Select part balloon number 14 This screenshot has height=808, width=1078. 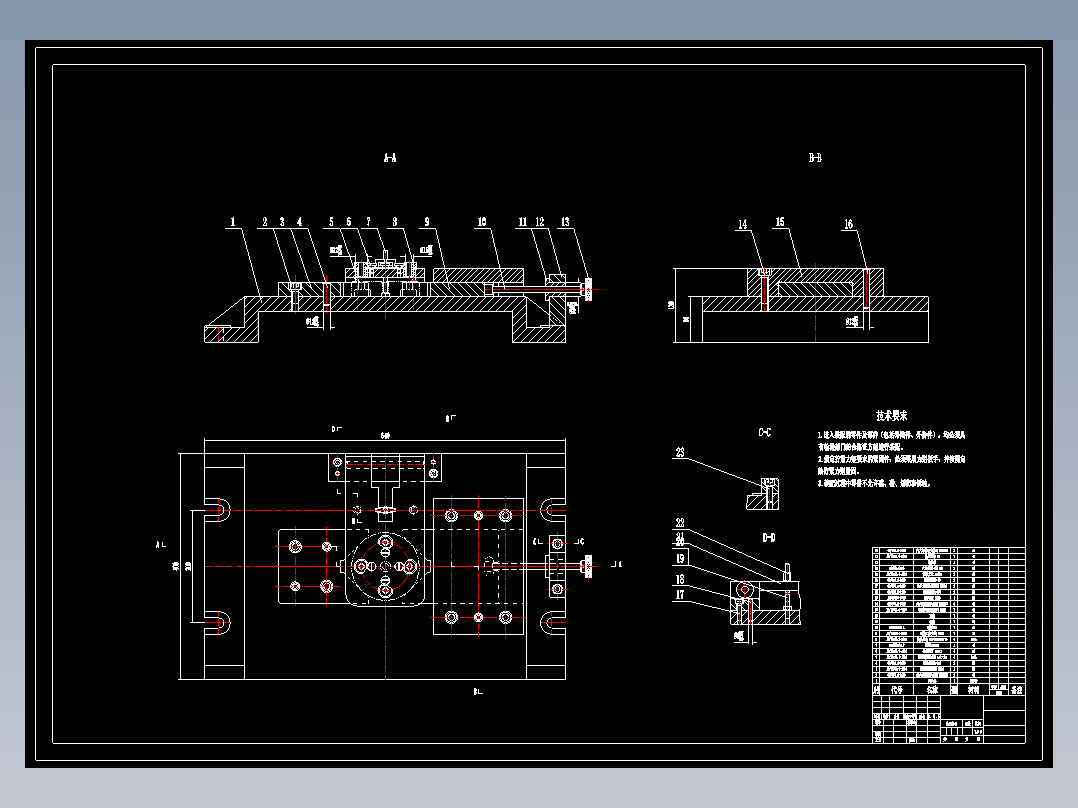coord(742,224)
